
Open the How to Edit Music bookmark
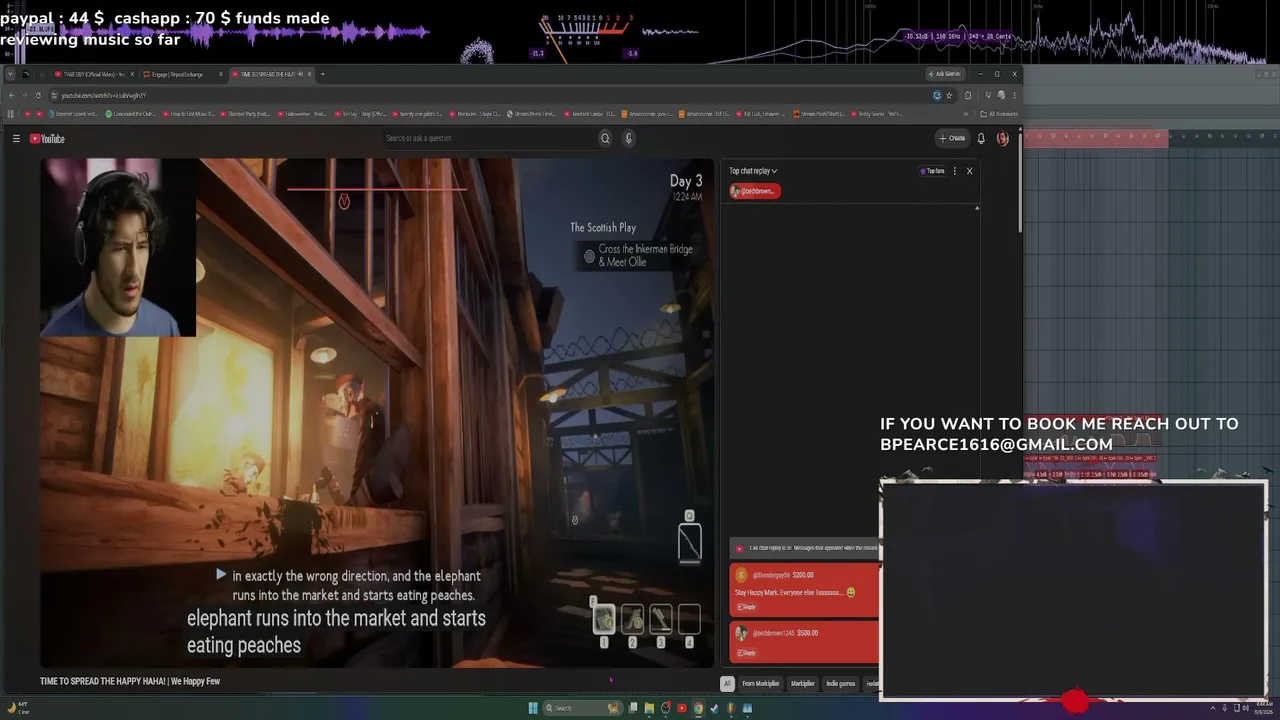pos(188,114)
